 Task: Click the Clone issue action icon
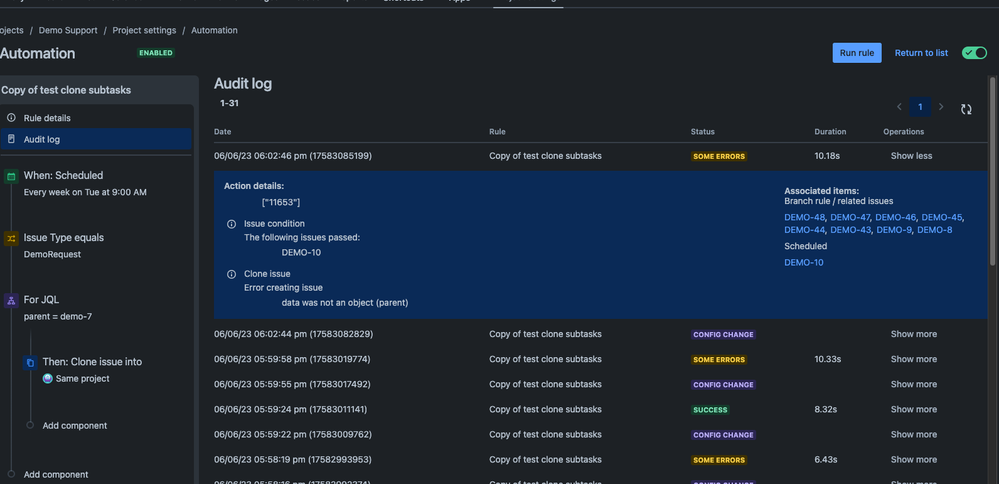(x=30, y=363)
